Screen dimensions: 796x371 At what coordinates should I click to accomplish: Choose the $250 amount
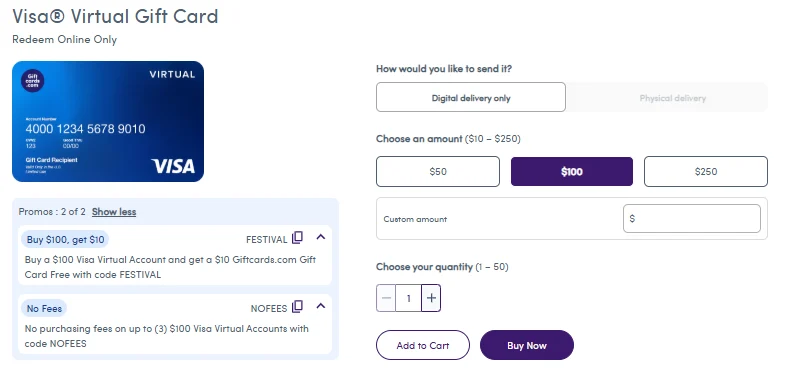pos(706,172)
